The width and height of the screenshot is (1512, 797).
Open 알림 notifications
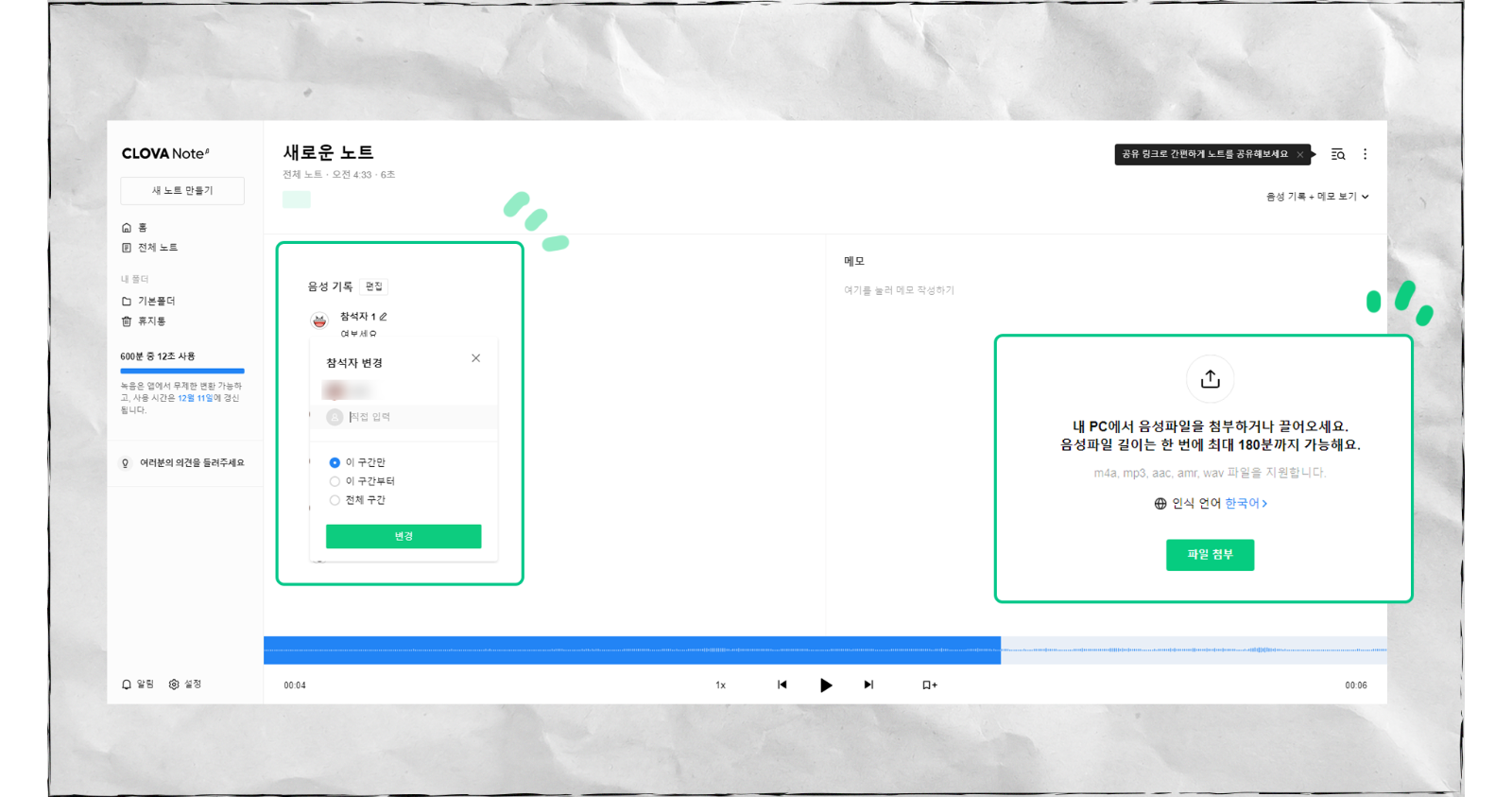click(138, 684)
